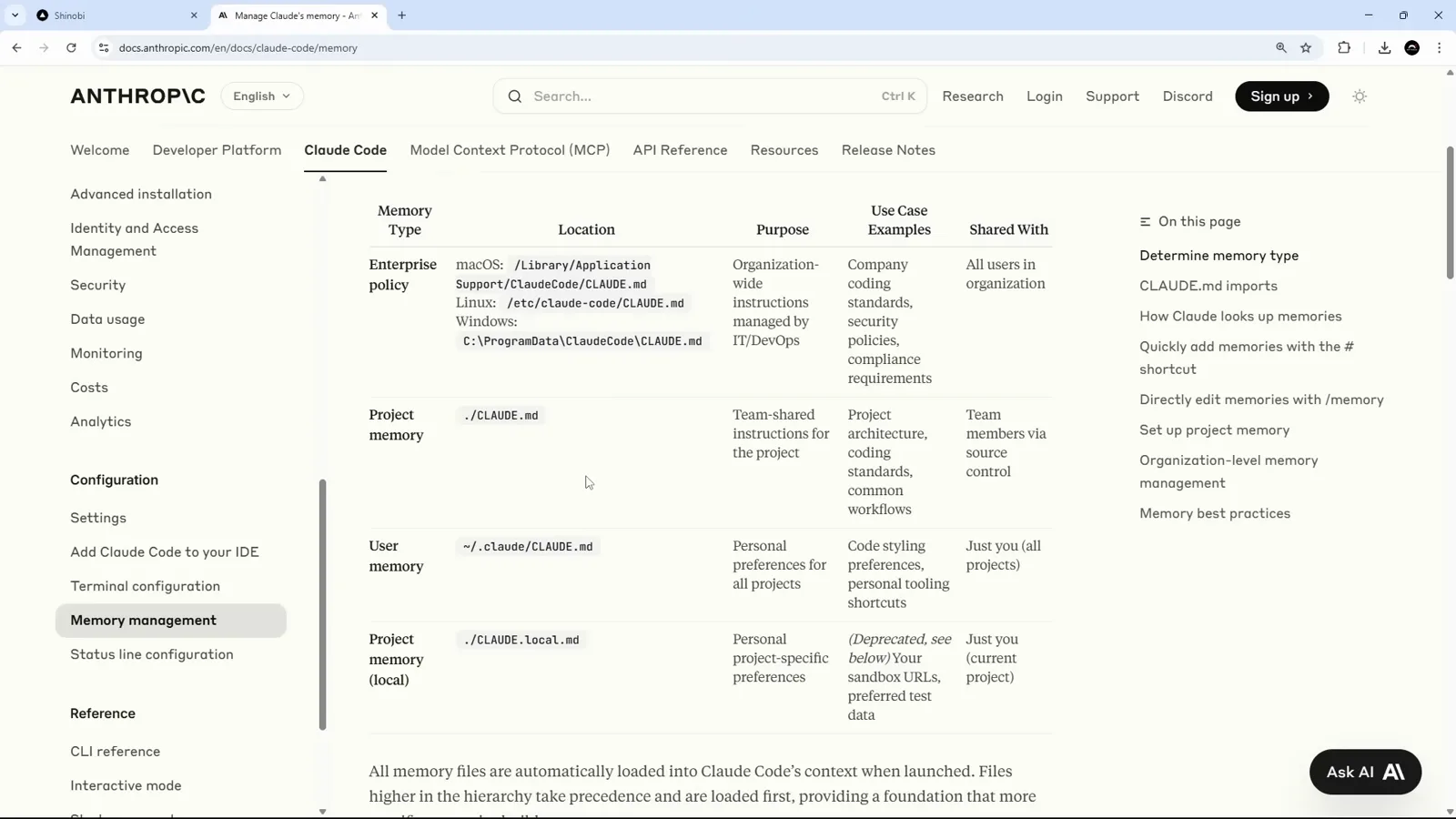Jump to How Claude looks up memories

click(x=1240, y=316)
